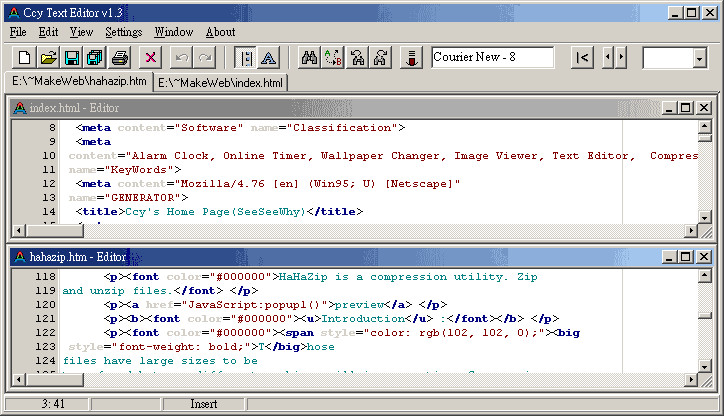Image resolution: width=724 pixels, height=416 pixels.
Task: Print the document using the printer icon
Action: click(120, 58)
